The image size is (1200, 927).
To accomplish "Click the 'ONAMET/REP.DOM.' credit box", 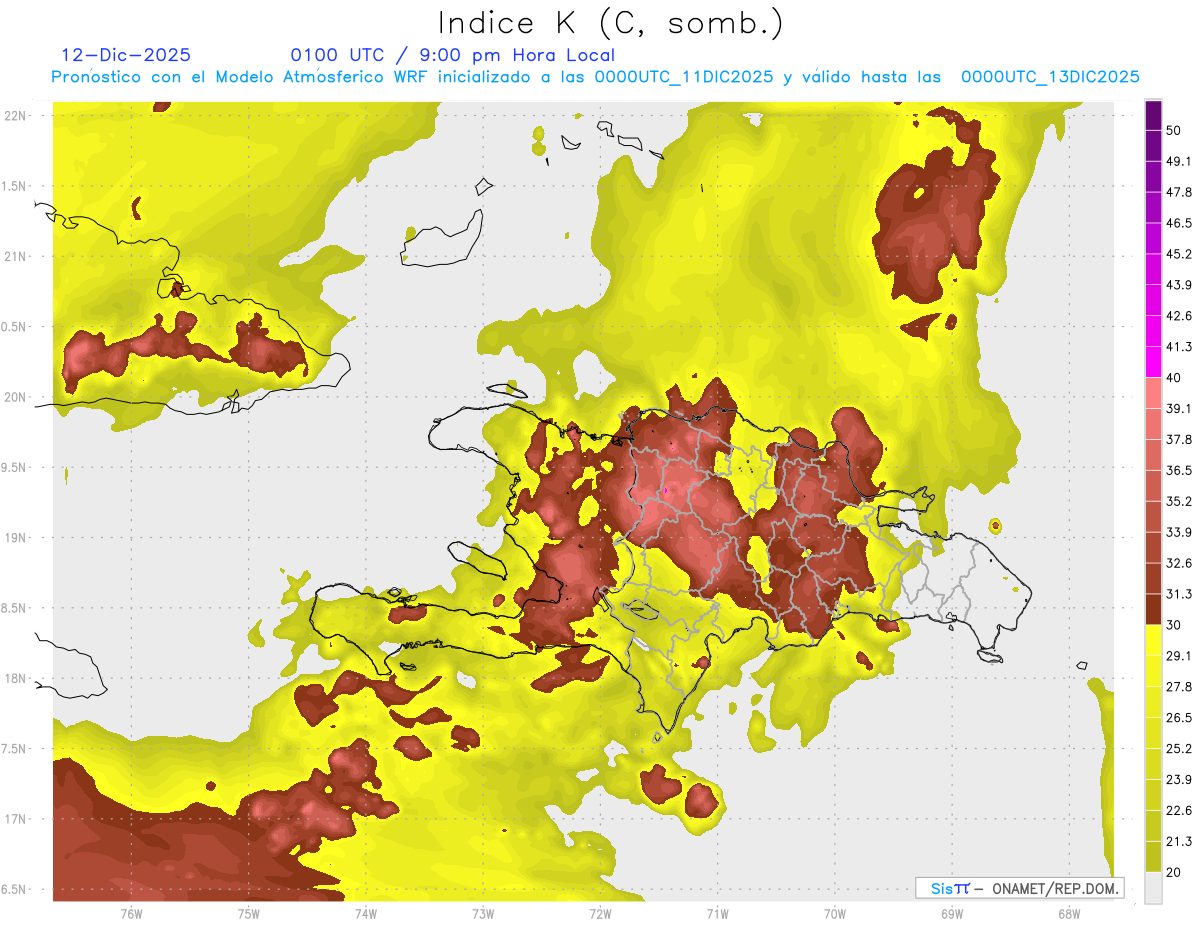I will click(x=1020, y=888).
